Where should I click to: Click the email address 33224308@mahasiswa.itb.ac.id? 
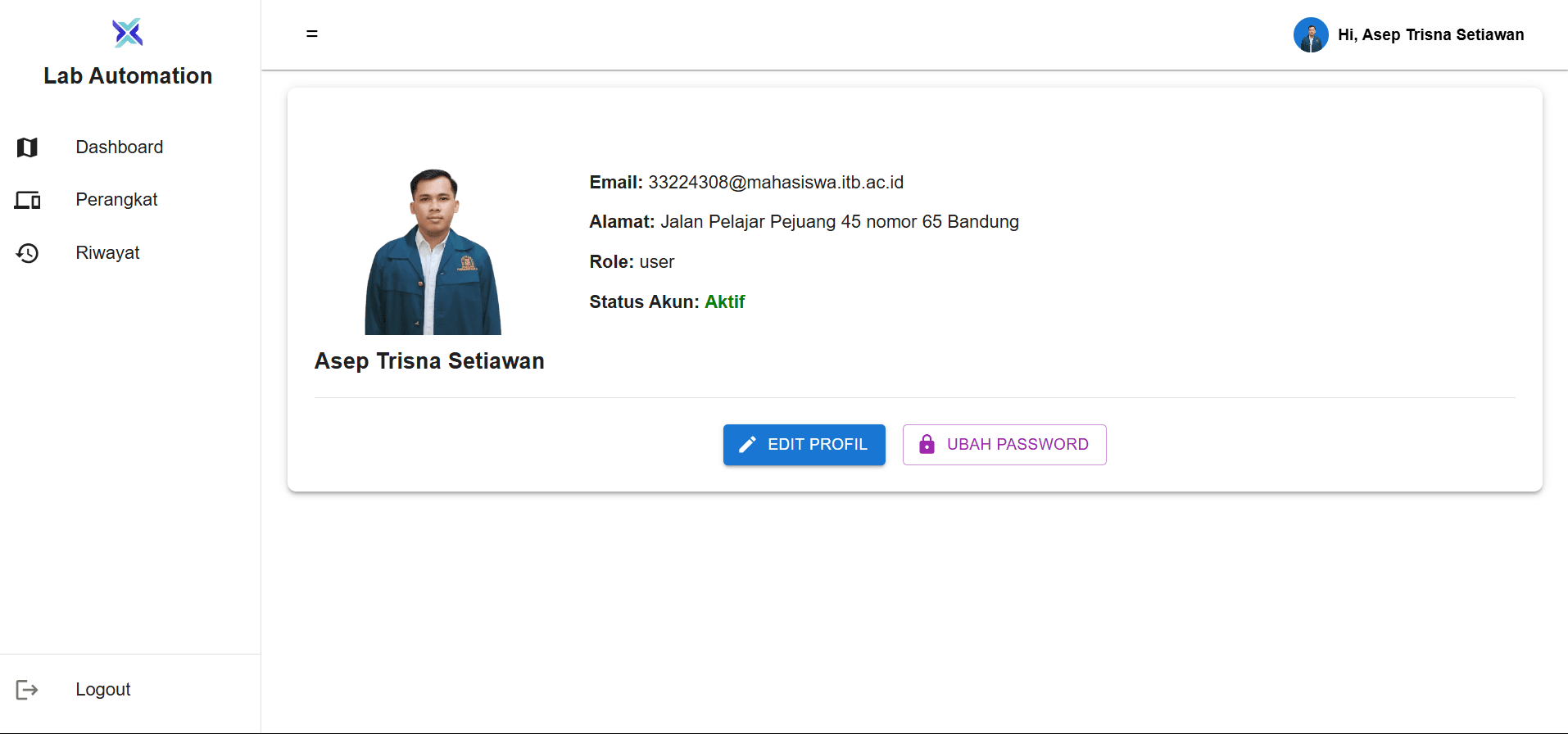click(776, 183)
